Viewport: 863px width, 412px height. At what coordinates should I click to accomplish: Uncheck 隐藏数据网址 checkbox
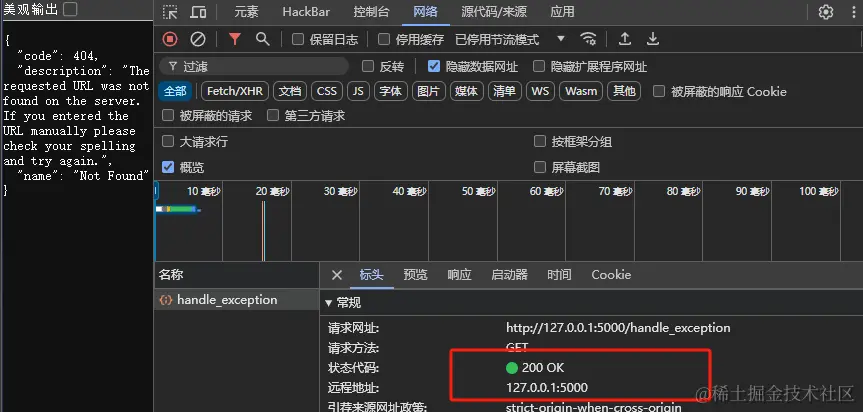point(434,67)
